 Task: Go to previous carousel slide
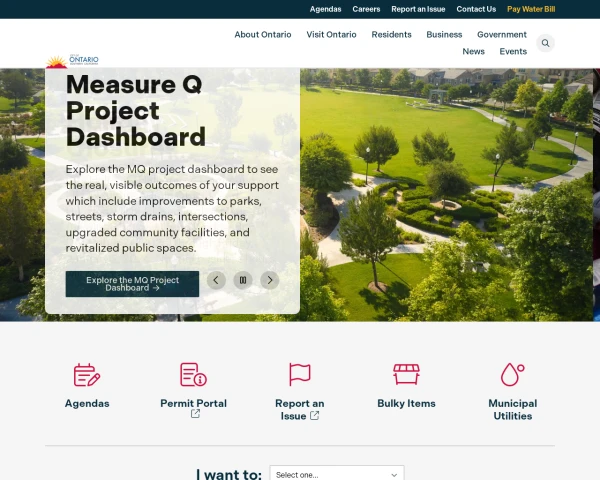click(x=216, y=280)
